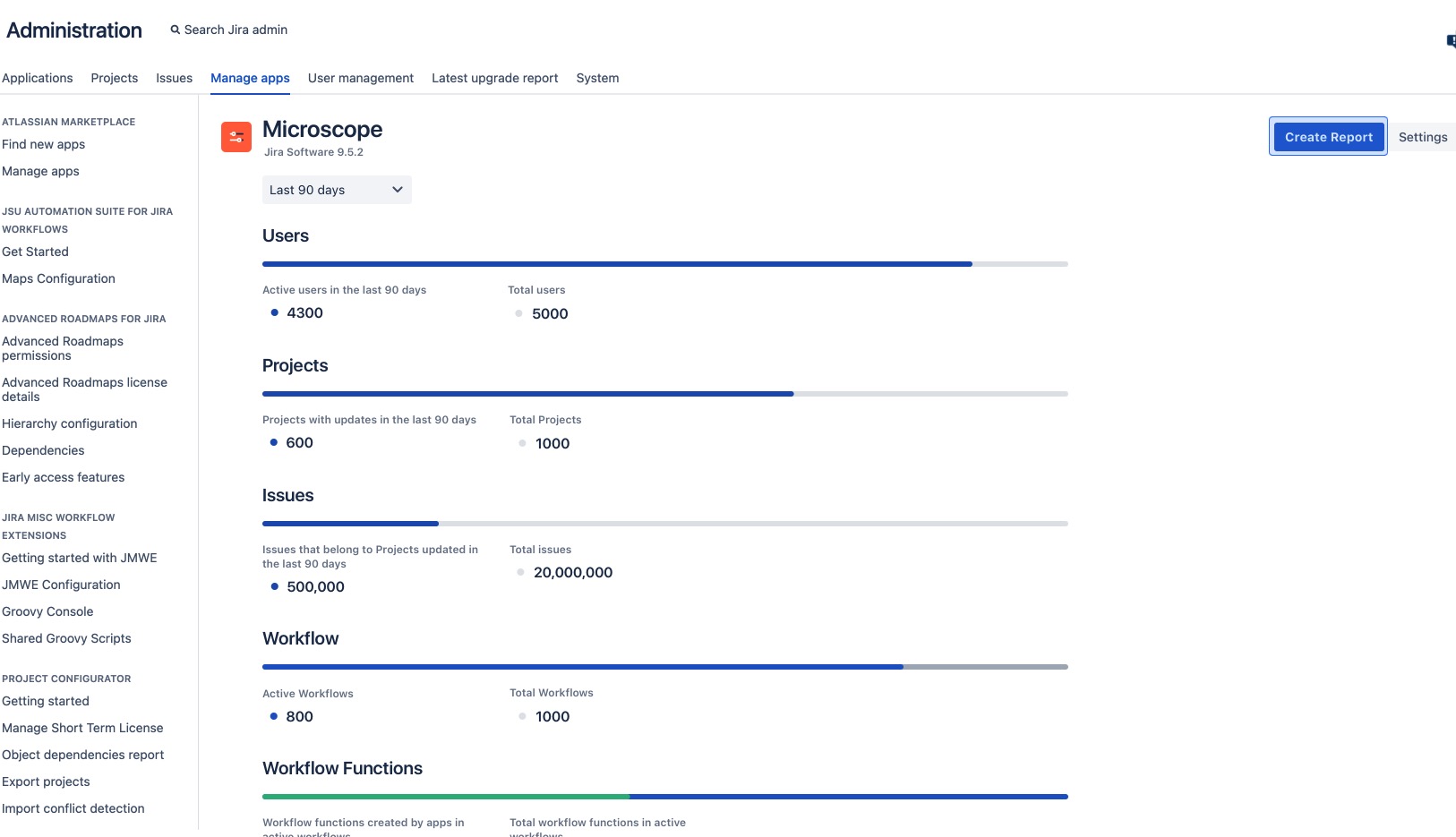
Task: Switch to the Applications tab
Action: 38,78
